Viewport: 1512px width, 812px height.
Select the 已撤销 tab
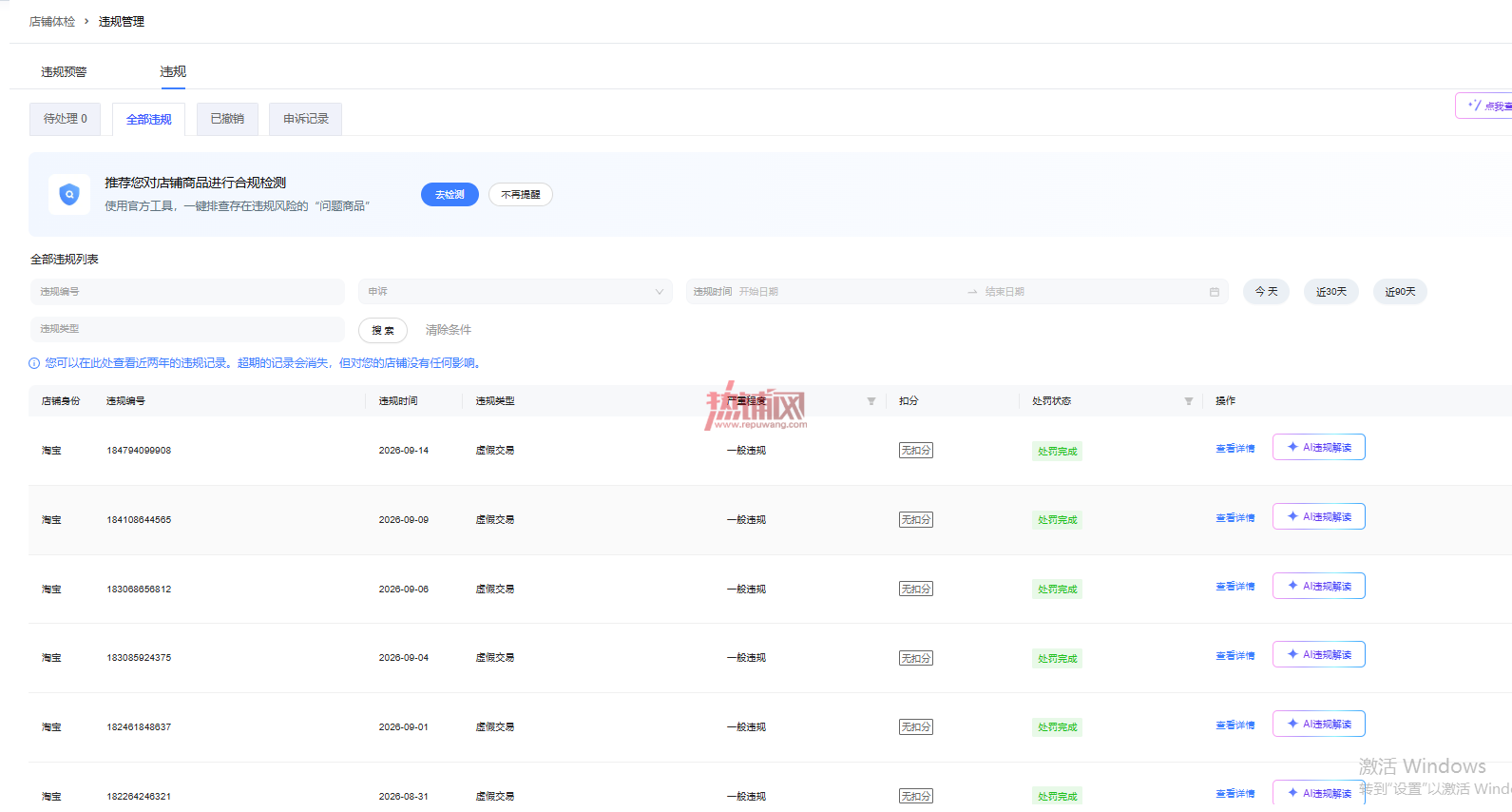pyautogui.click(x=227, y=119)
